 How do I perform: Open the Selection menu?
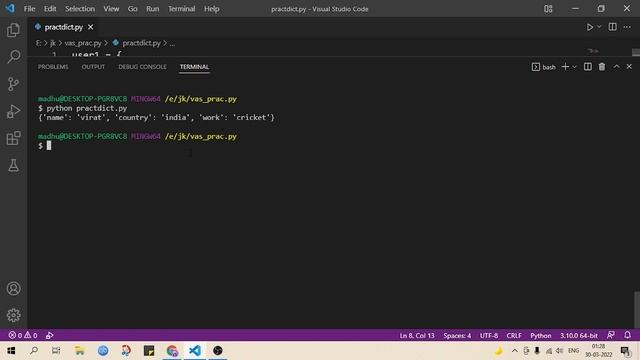click(80, 9)
